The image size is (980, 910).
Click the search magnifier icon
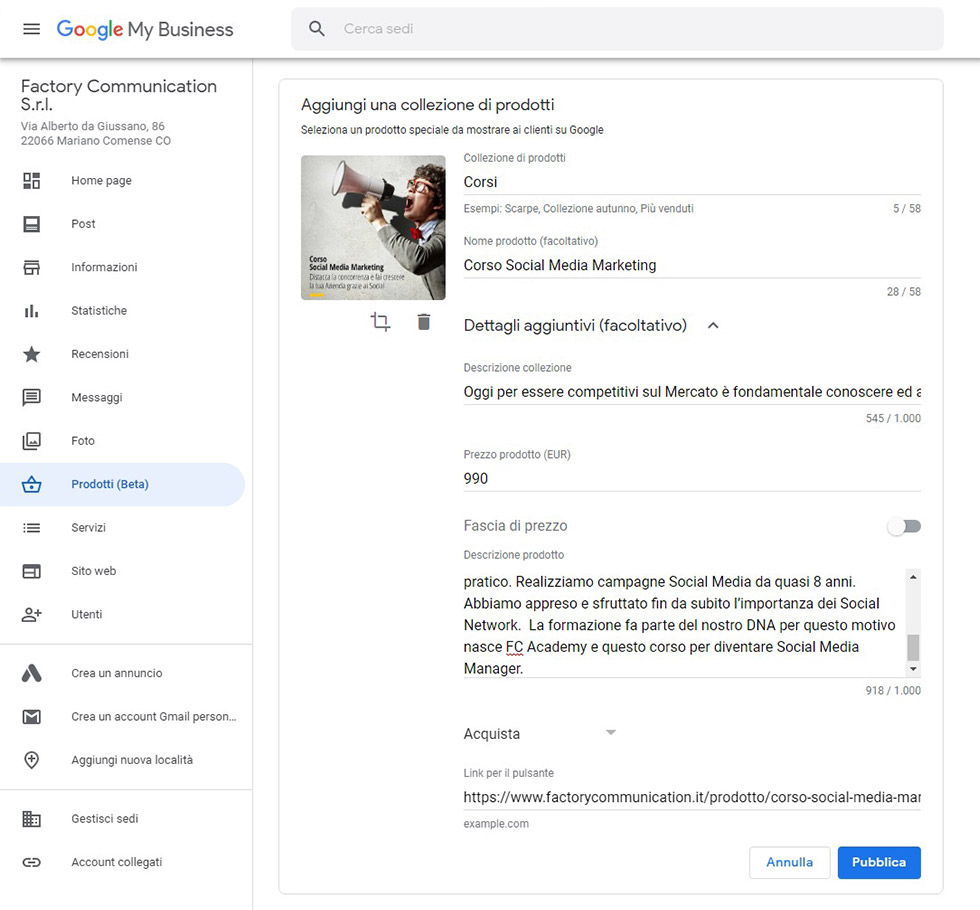[317, 29]
